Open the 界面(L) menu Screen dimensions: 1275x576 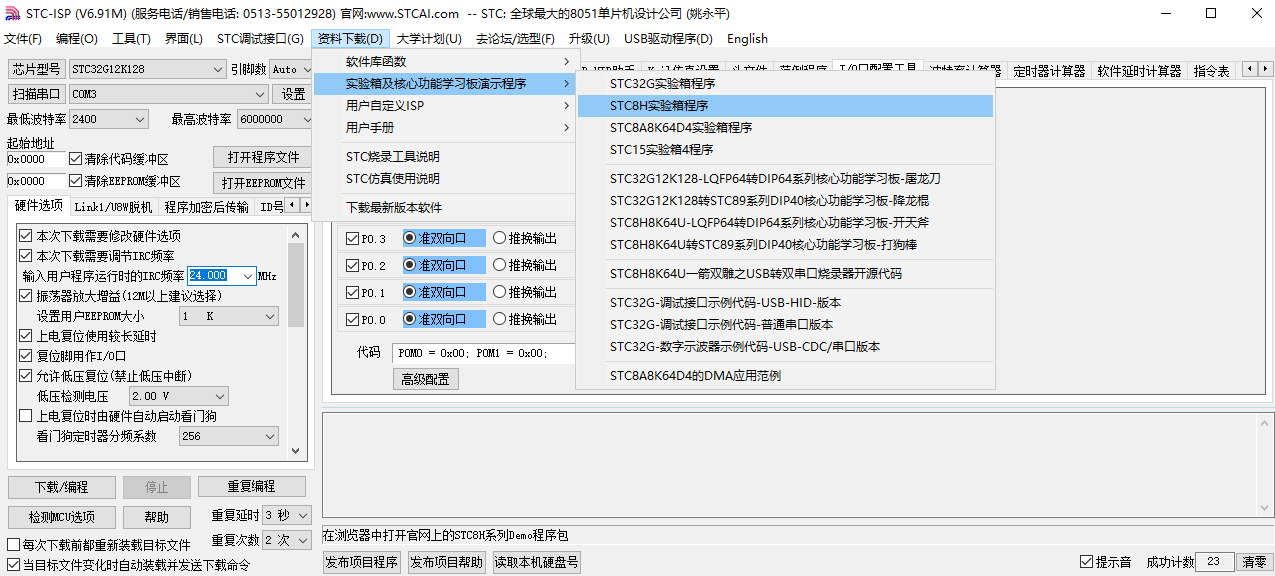click(x=184, y=39)
